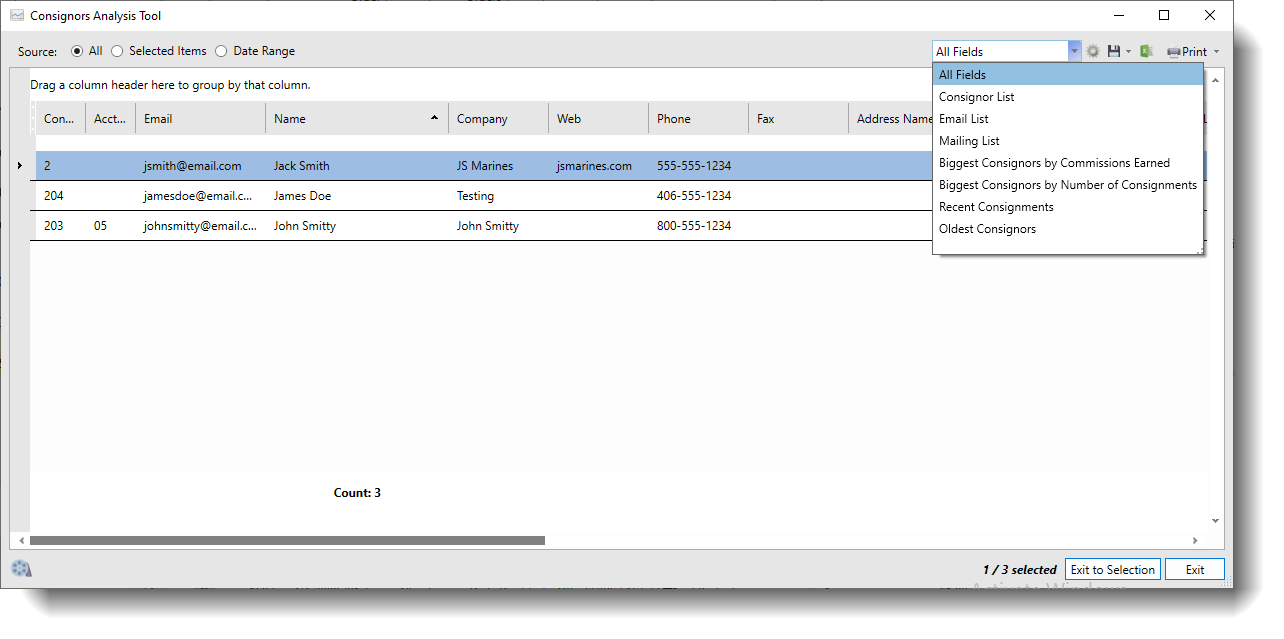Click the phone cell 800-555-1234
1284x639 pixels.
tap(698, 226)
